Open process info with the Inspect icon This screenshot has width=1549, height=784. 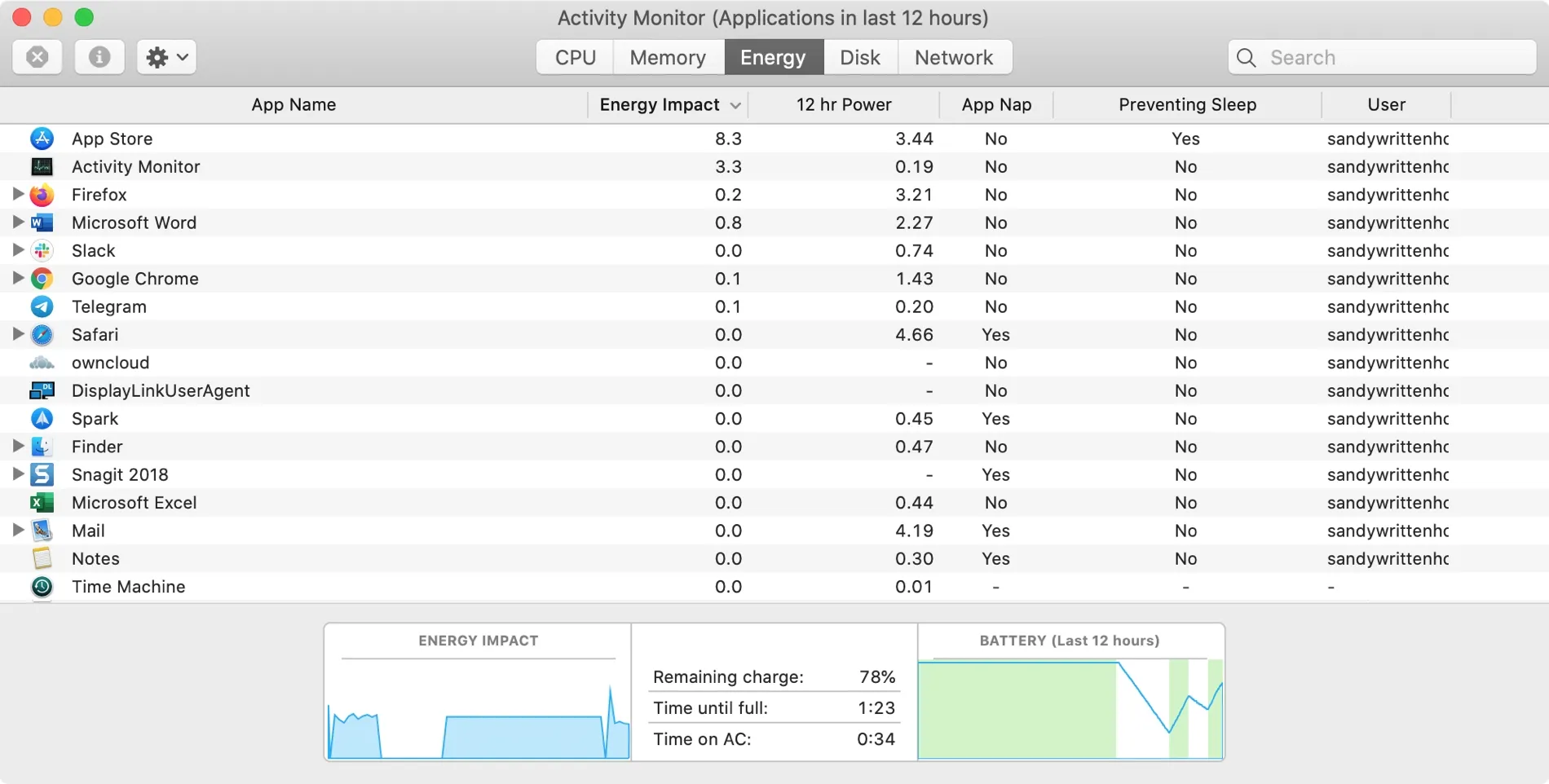tap(99, 57)
